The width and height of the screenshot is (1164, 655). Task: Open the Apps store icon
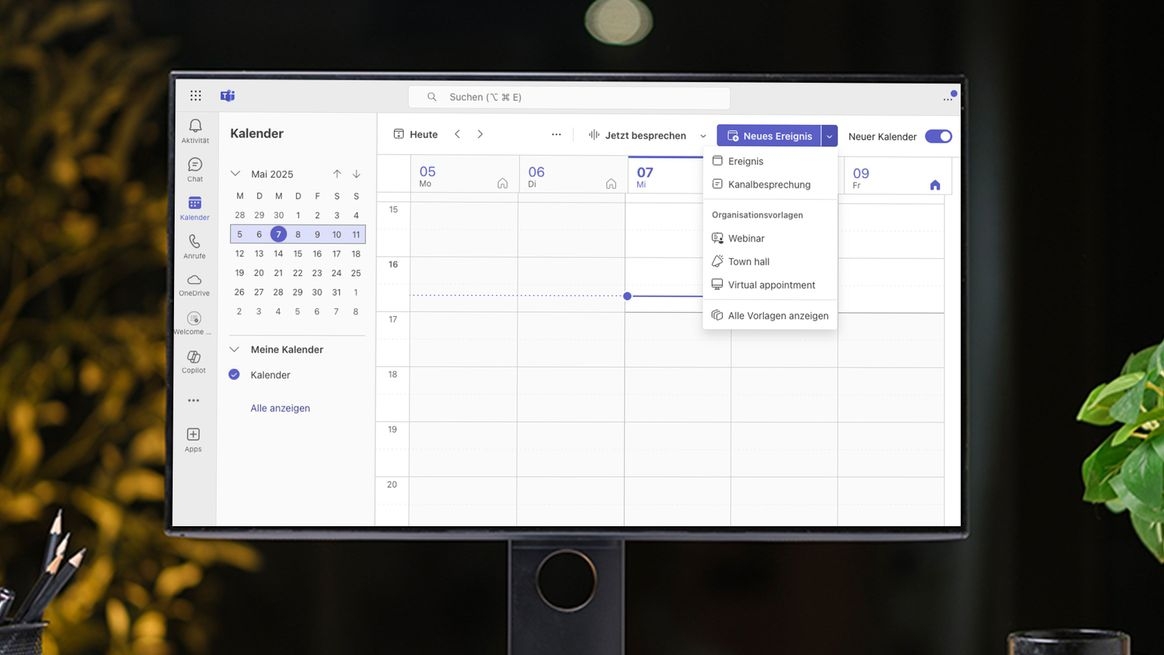coord(193,436)
